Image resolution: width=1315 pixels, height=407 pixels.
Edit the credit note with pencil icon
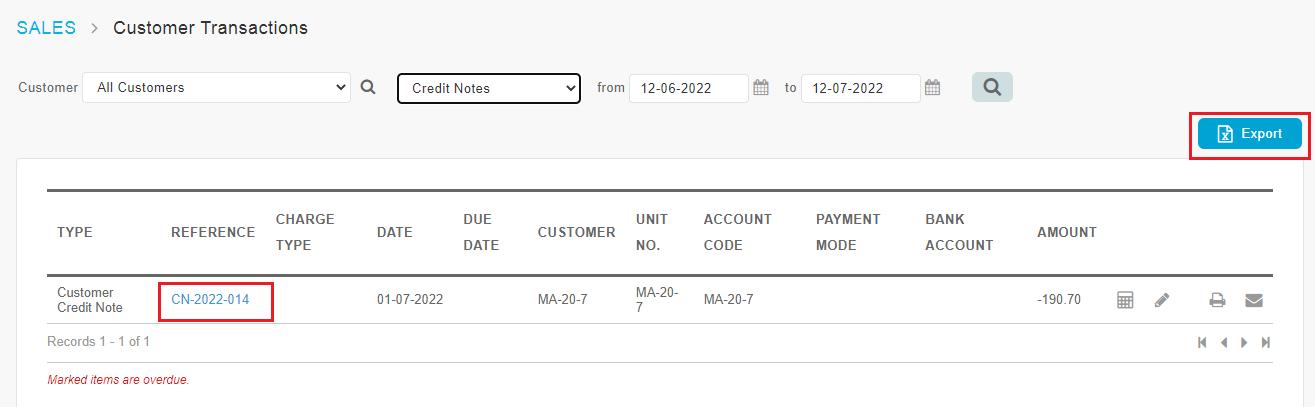(1161, 299)
